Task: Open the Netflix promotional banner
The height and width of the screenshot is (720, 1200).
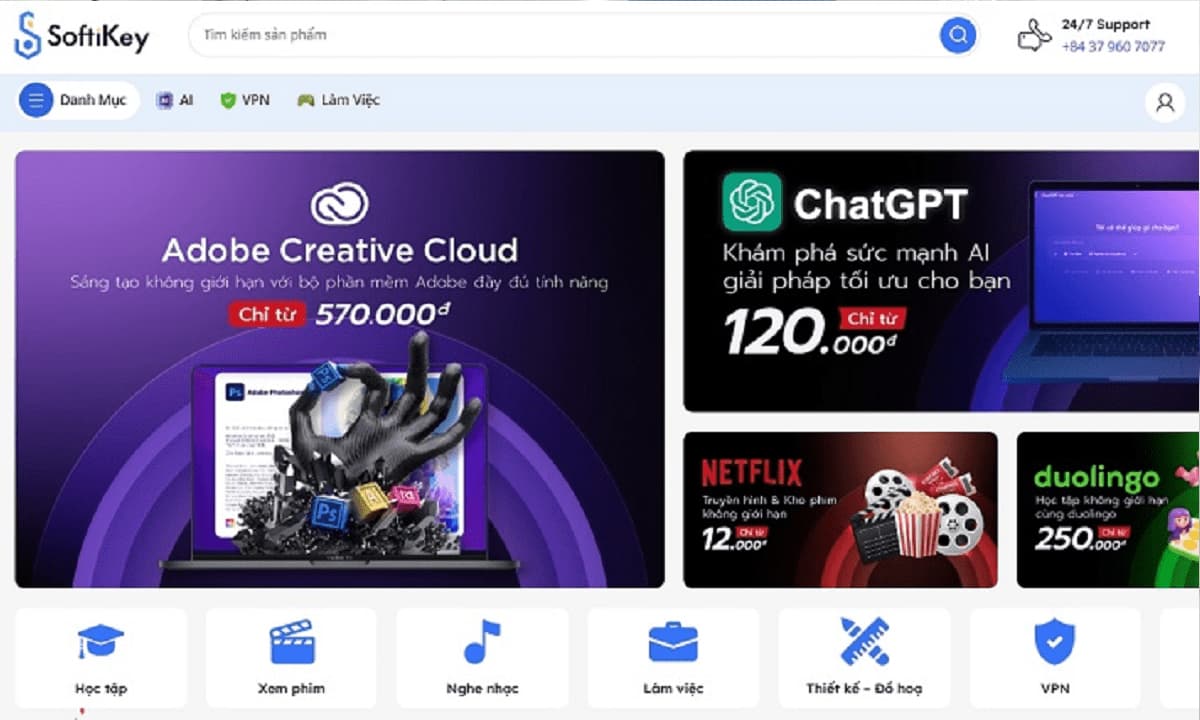Action: pyautogui.click(x=840, y=510)
